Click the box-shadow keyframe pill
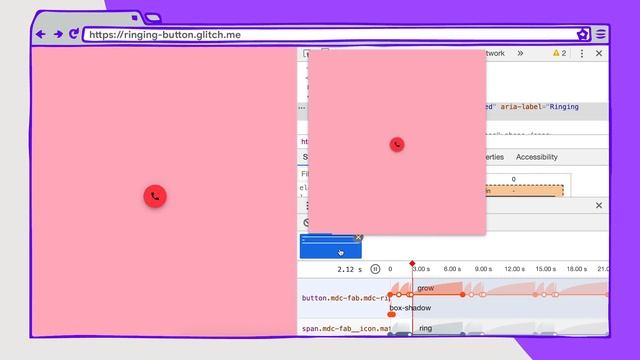This screenshot has height=360, width=640. tap(391, 314)
